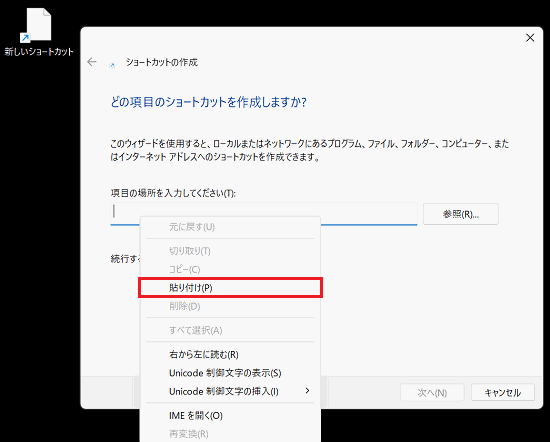Choose 削除(D) in the context menu
Screen dimensions: 550x442
(x=230, y=306)
